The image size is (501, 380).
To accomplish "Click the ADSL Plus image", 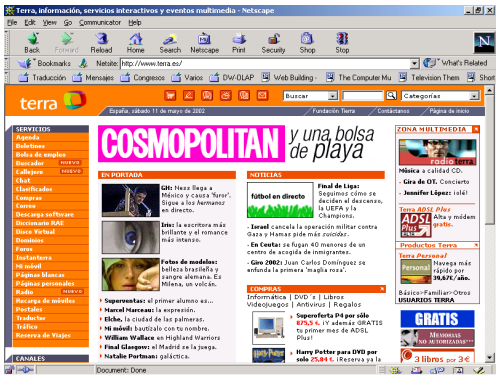I will pyautogui.click(x=416, y=225).
